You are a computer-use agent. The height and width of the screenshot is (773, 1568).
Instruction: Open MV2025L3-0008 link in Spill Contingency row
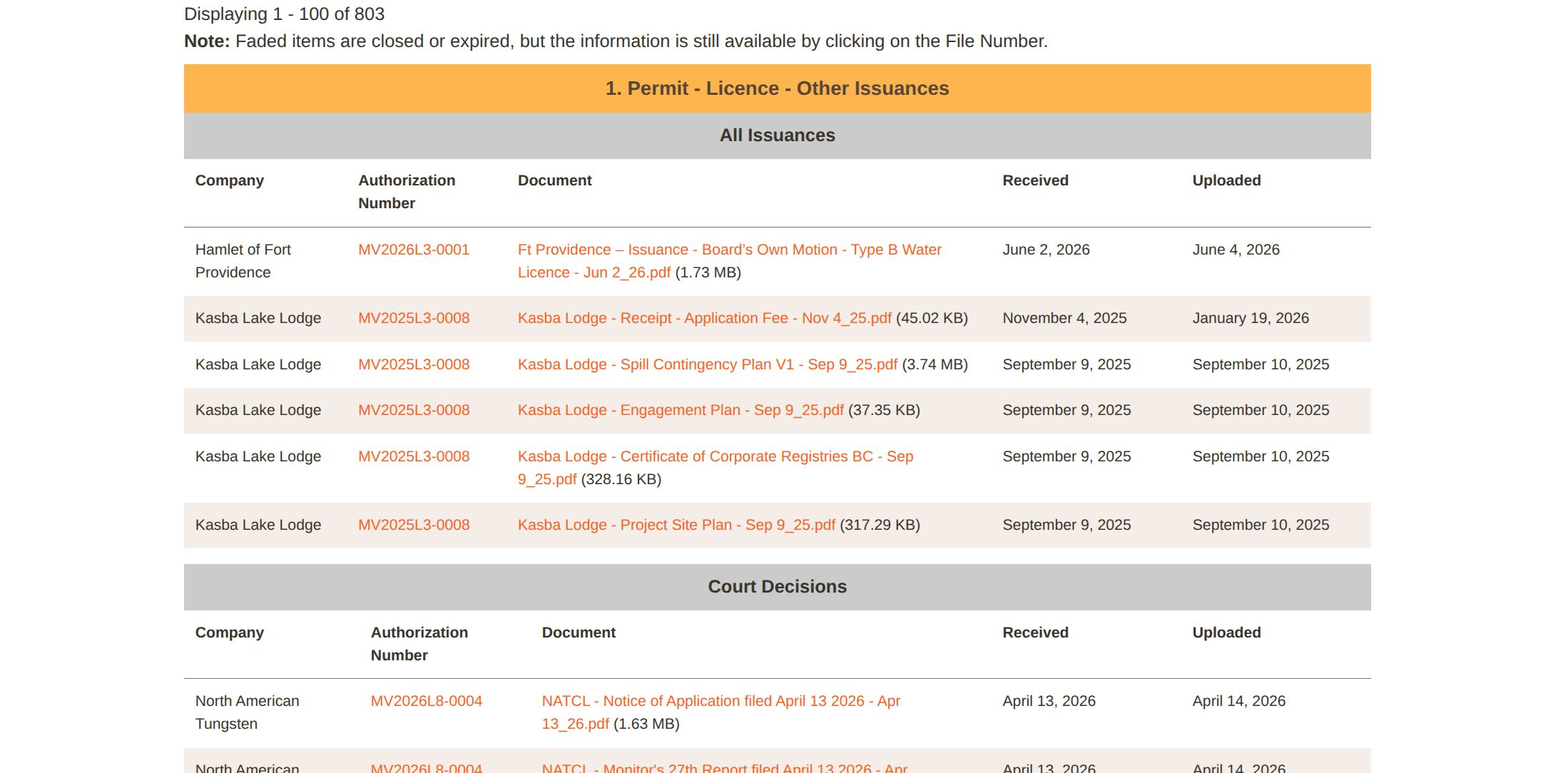pos(414,364)
